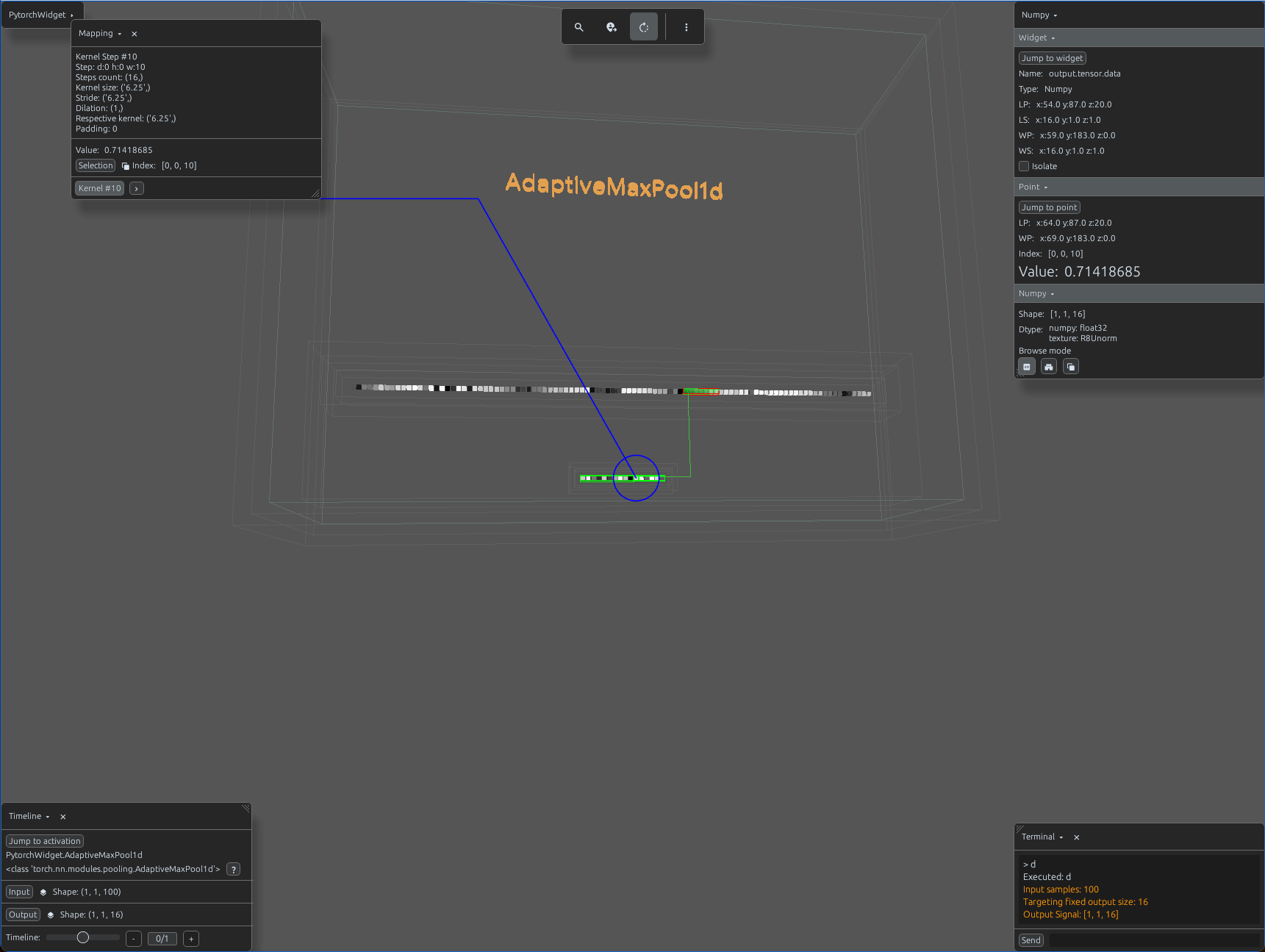Open the Timeline panel dropdown
This screenshot has width=1265, height=952.
click(48, 817)
